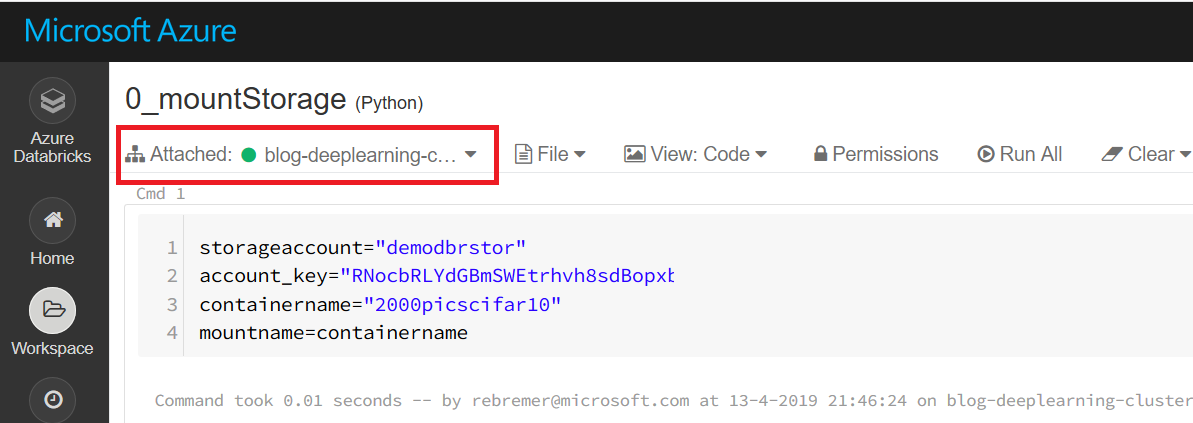Open the File dropdown menu
The height and width of the screenshot is (423, 1193).
click(x=550, y=154)
